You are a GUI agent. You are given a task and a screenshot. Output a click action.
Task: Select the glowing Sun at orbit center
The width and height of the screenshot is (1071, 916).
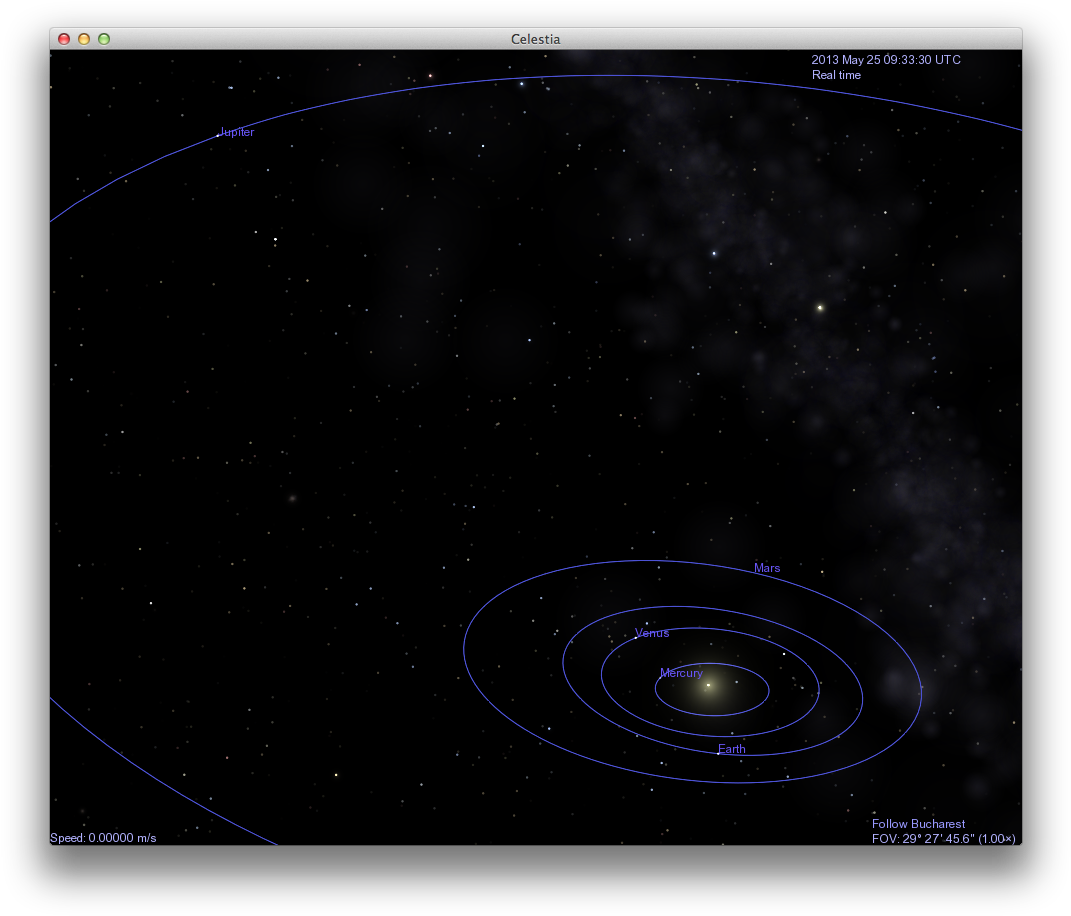click(x=708, y=686)
